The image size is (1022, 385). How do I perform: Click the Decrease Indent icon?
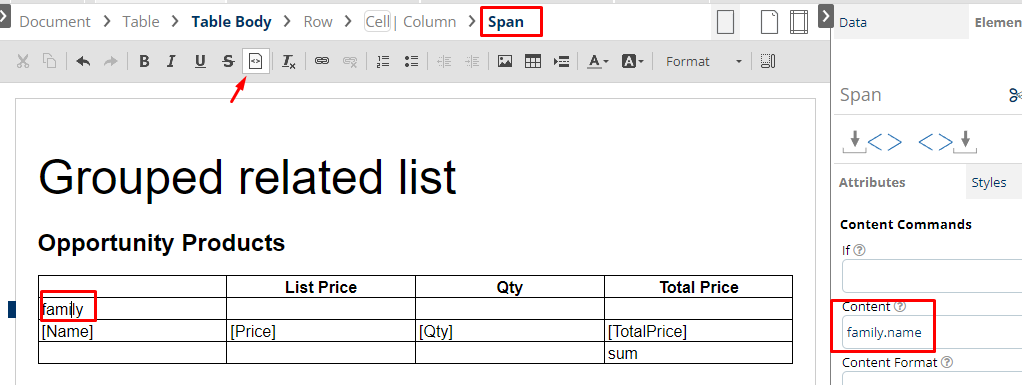(445, 61)
